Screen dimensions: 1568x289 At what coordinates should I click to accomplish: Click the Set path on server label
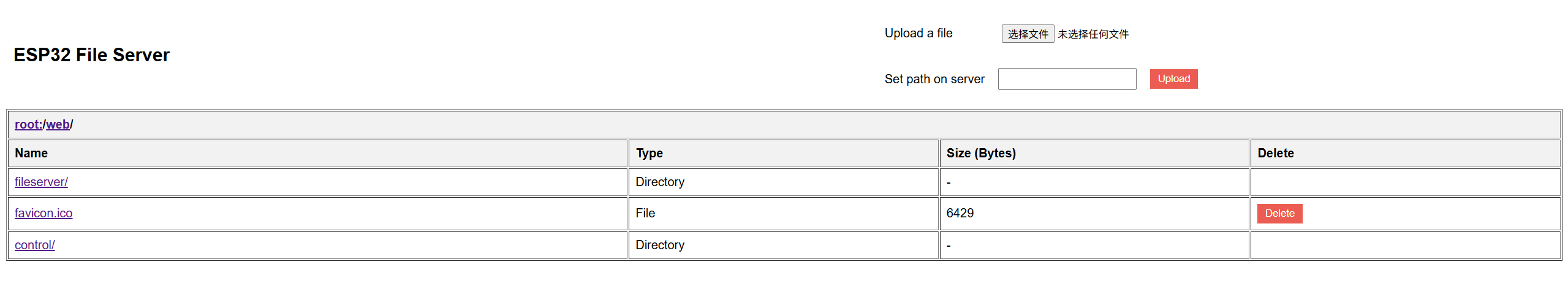click(934, 79)
